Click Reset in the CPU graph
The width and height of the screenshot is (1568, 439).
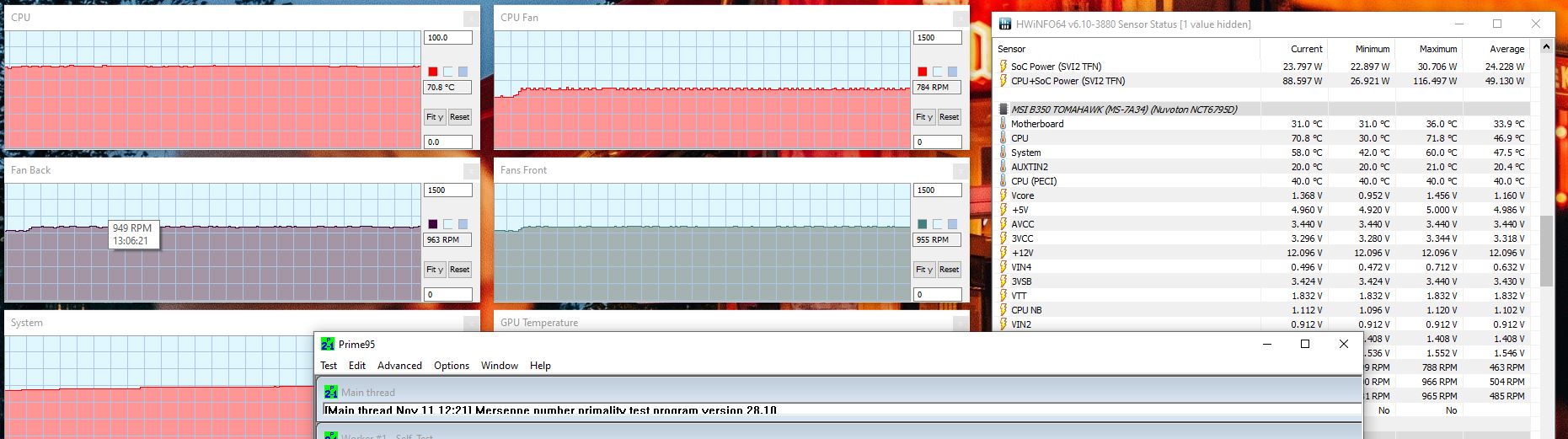459,117
